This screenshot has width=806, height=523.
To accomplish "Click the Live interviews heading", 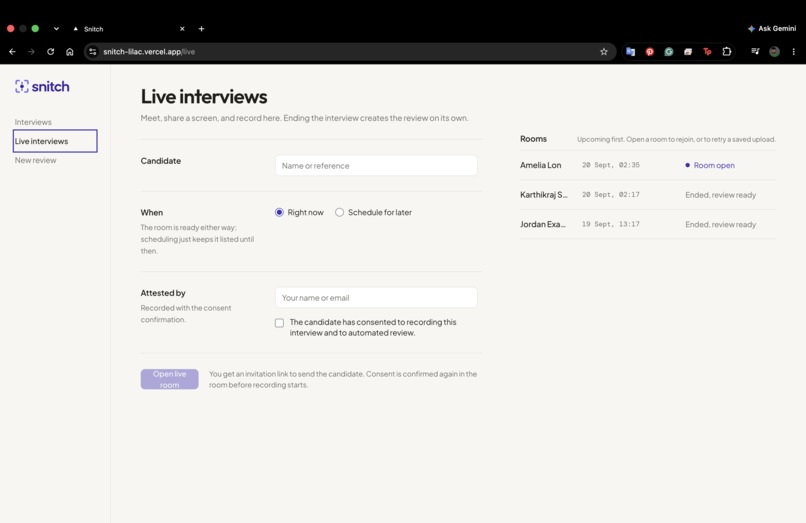I will click(x=204, y=97).
